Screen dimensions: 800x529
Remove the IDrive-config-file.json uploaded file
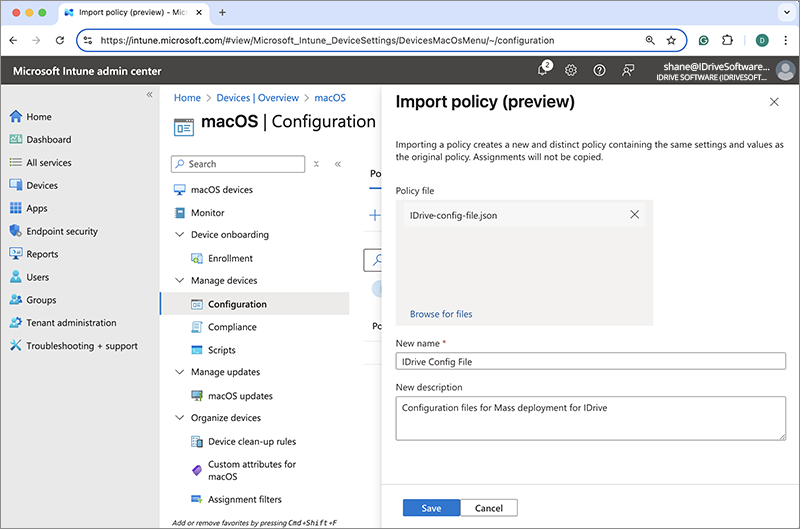634,214
